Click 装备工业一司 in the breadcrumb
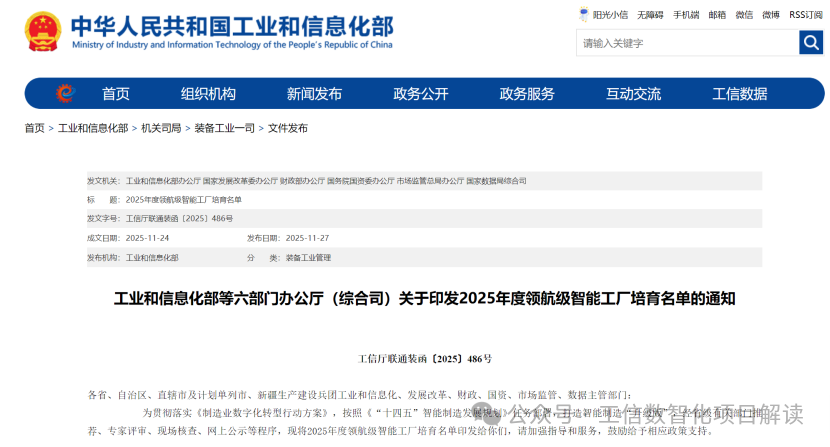Image resolution: width=830 pixels, height=447 pixels. pyautogui.click(x=224, y=129)
